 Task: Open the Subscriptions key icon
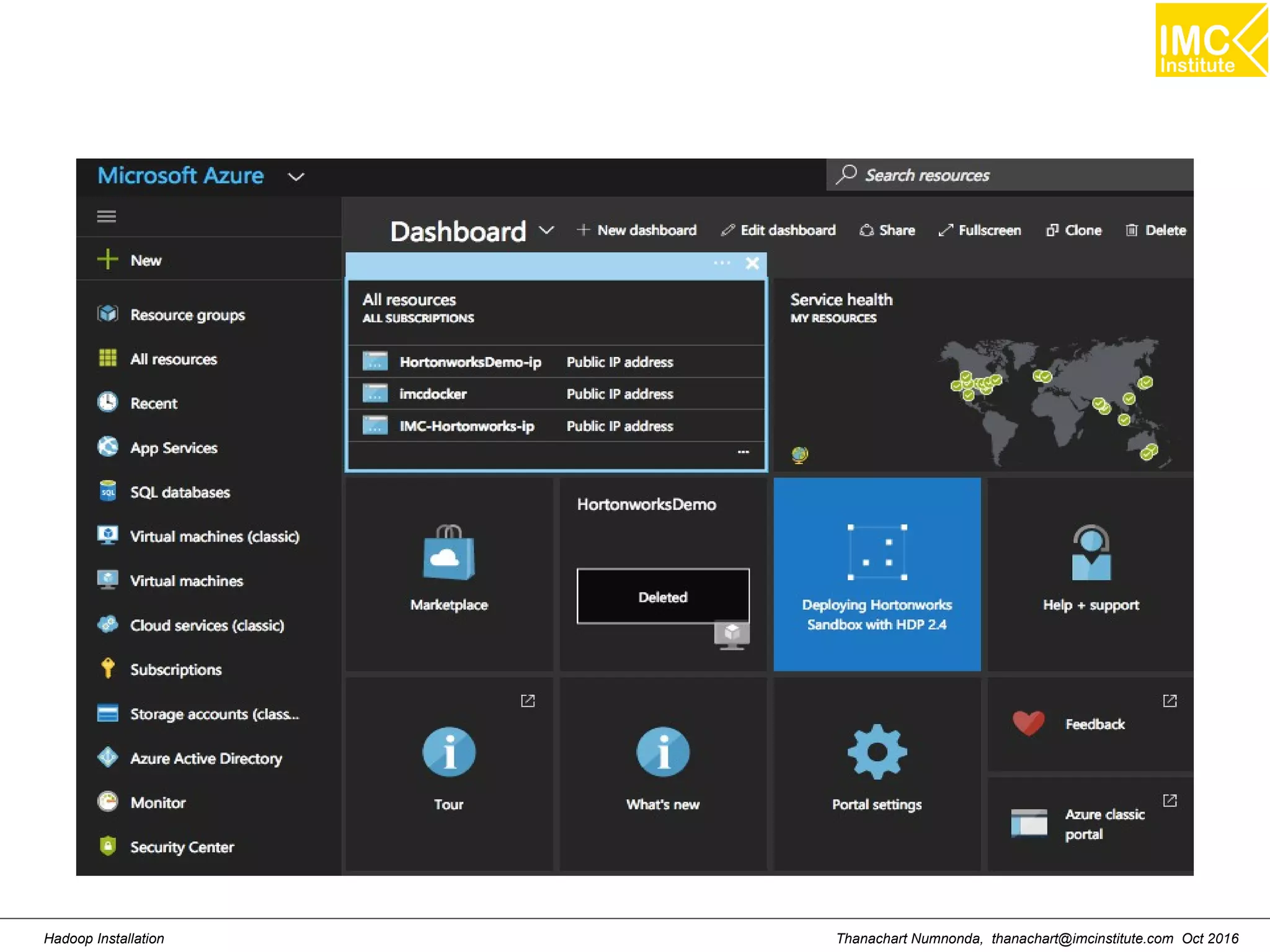pos(108,668)
